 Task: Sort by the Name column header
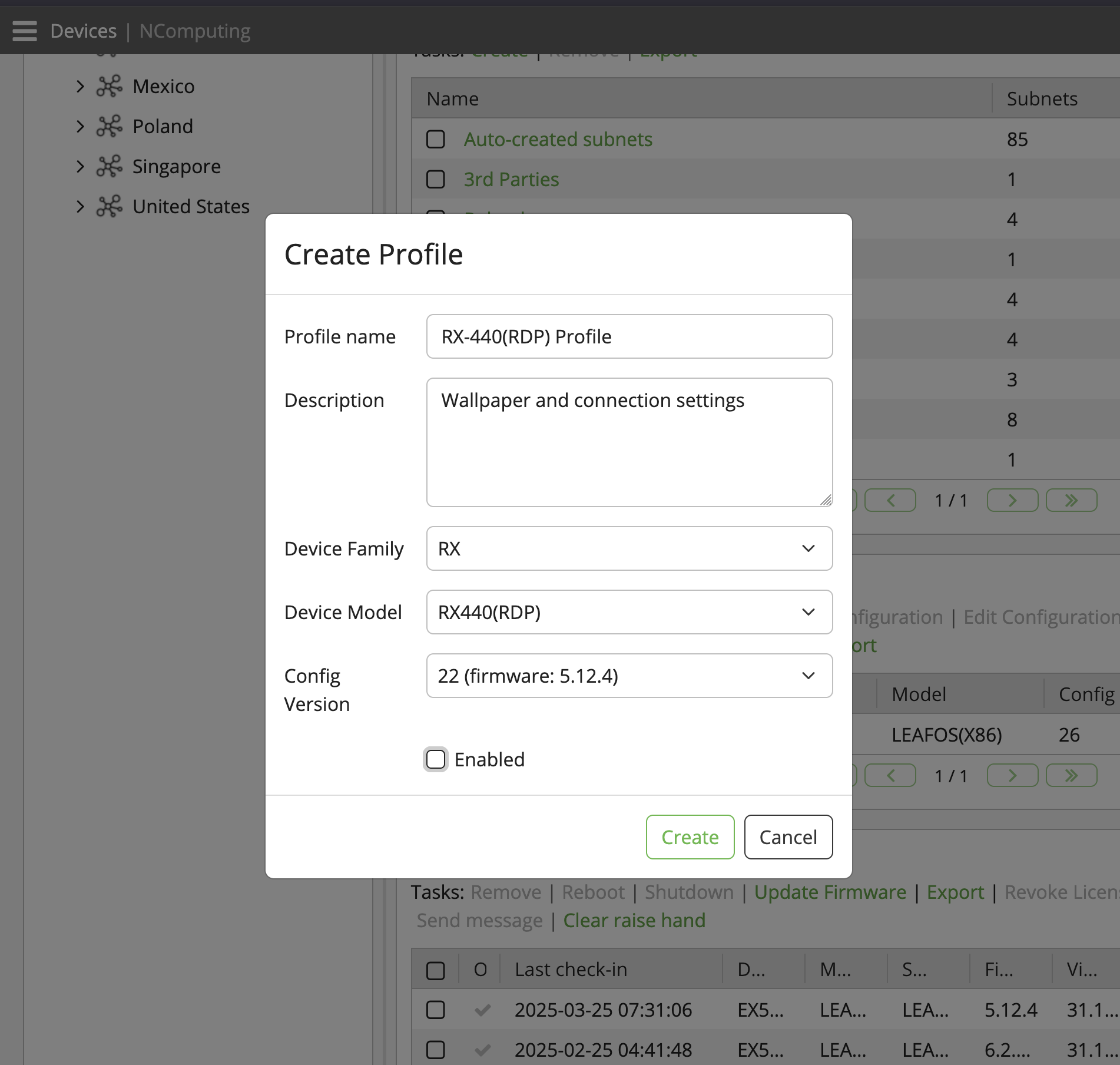tap(453, 99)
